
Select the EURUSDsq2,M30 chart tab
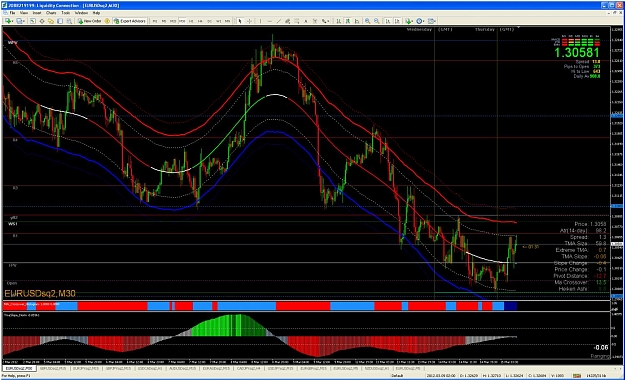(x=18, y=368)
